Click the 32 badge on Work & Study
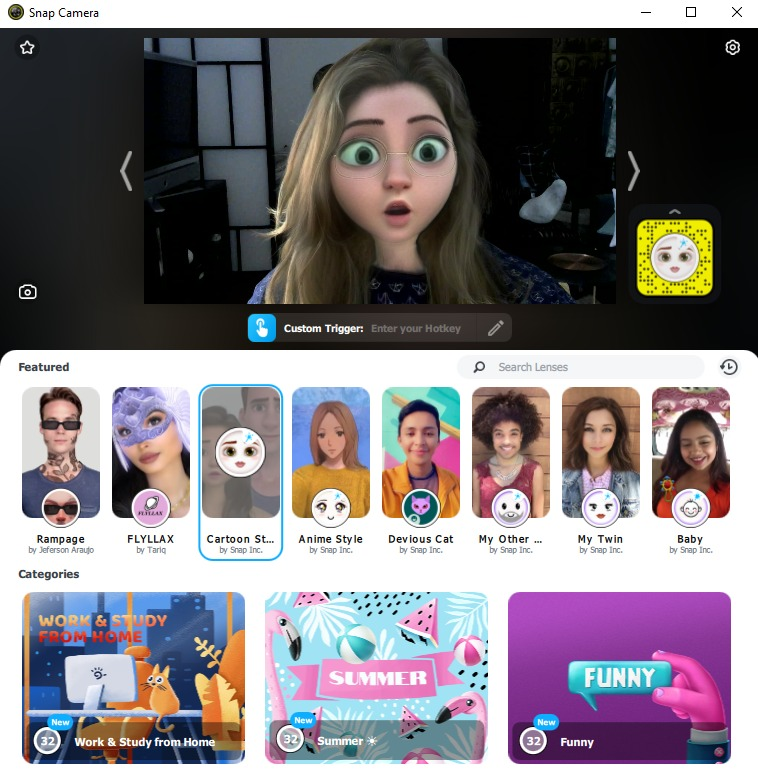Screen dimensions: 758x770 (47, 740)
